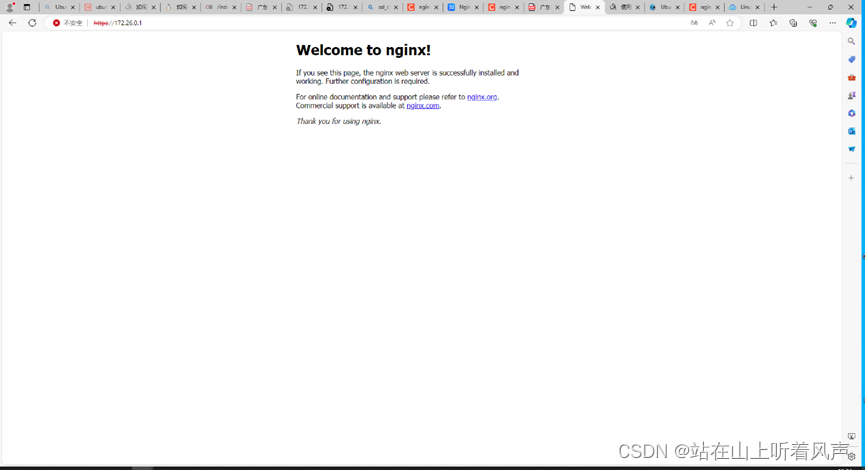
Task: Open the sidebar Outlook icon
Action: [x=851, y=131]
